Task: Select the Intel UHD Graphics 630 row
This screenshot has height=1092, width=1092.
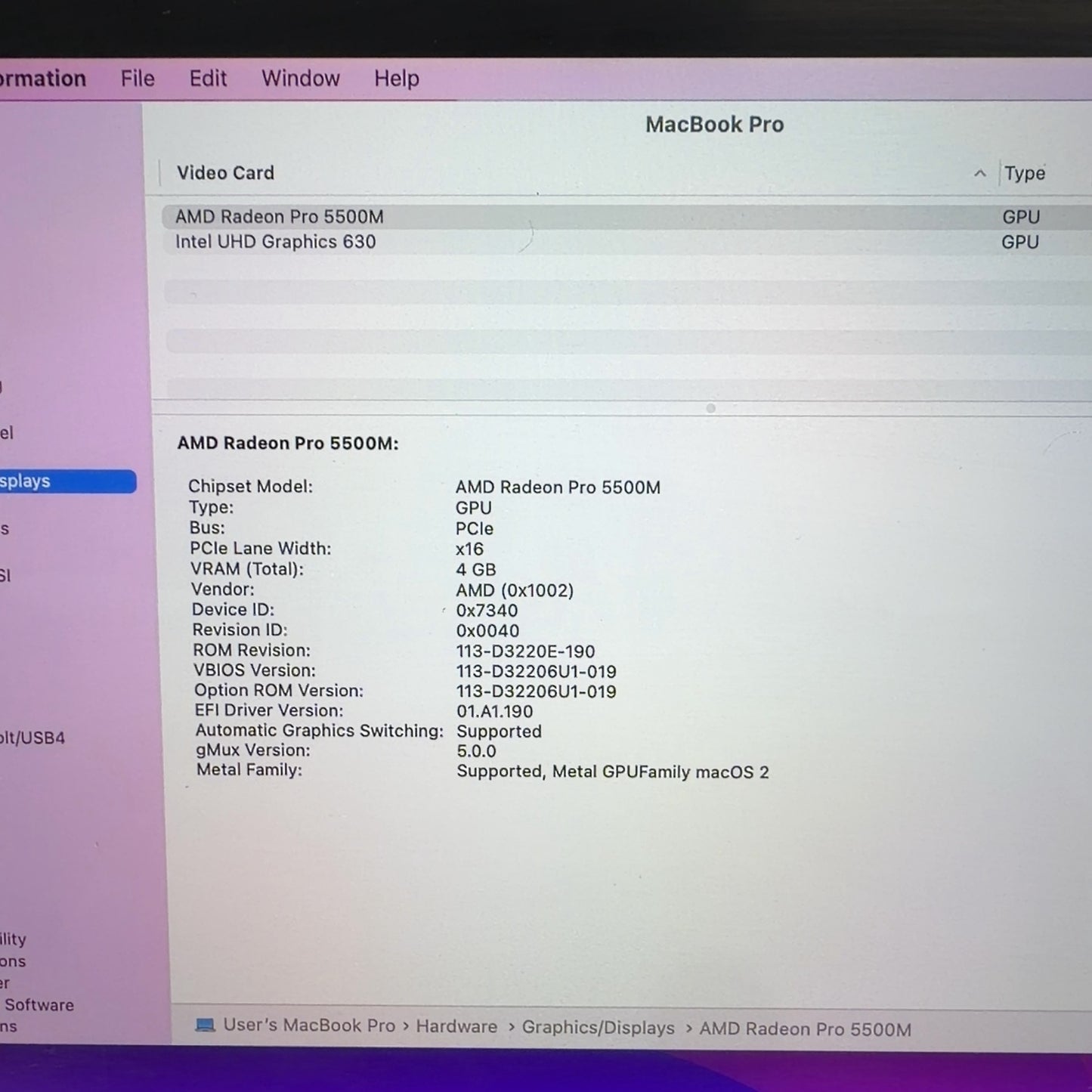Action: click(x=626, y=242)
